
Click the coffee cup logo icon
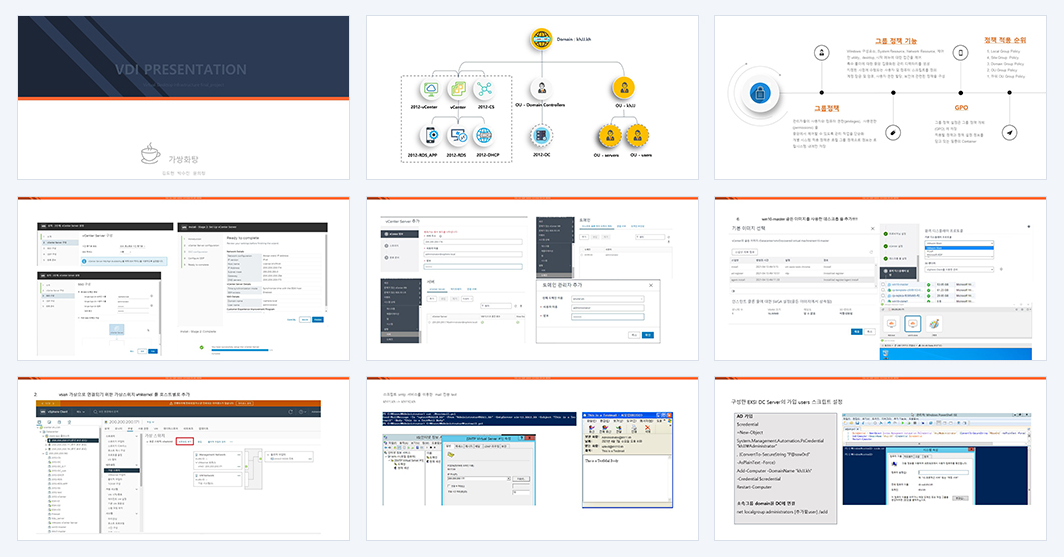[x=150, y=154]
